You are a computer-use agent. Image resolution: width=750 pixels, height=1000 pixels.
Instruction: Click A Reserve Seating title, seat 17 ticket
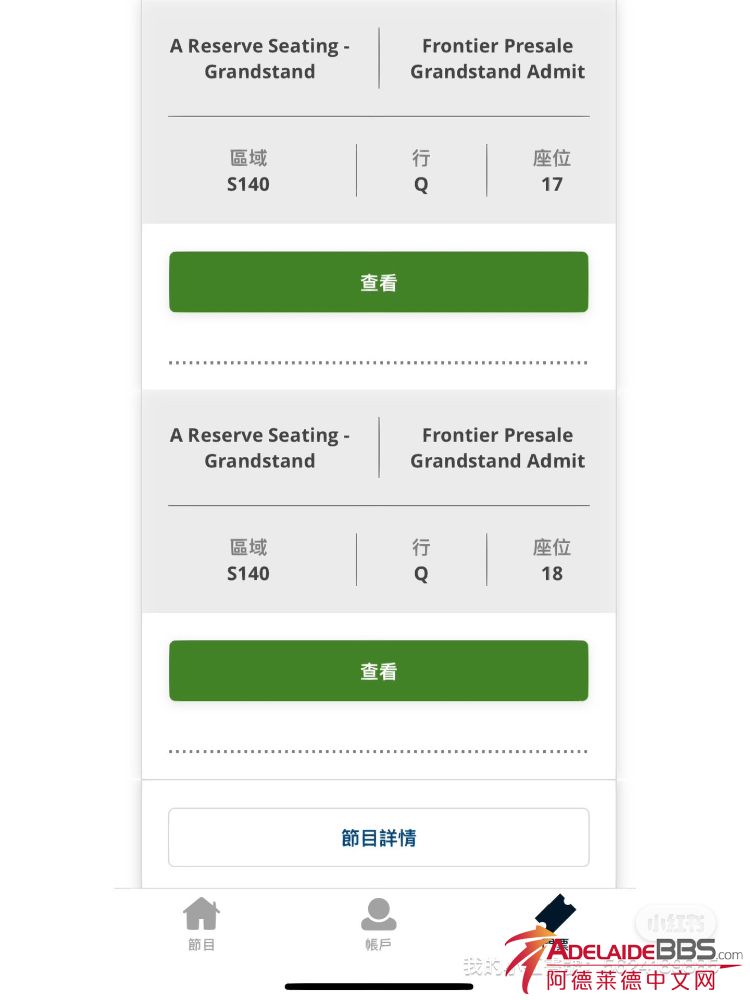[260, 59]
